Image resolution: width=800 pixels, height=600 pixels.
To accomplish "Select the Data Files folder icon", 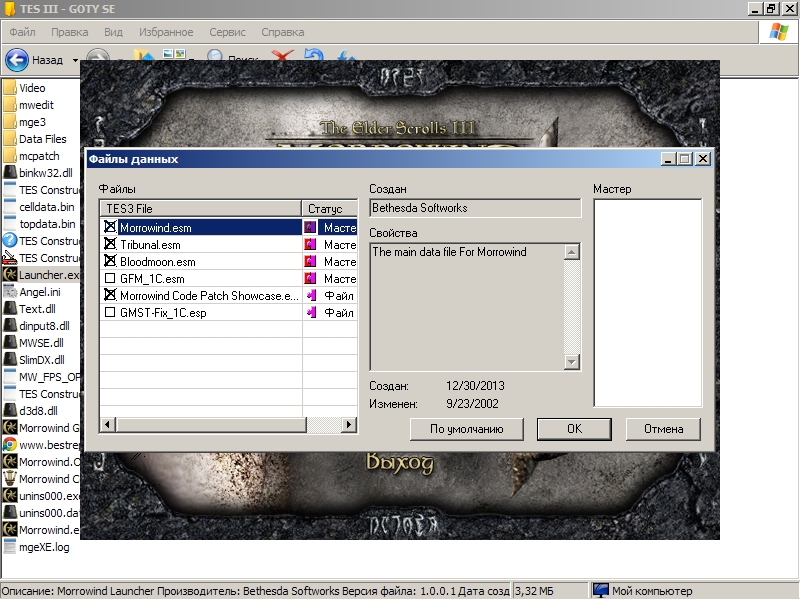I will 10,139.
